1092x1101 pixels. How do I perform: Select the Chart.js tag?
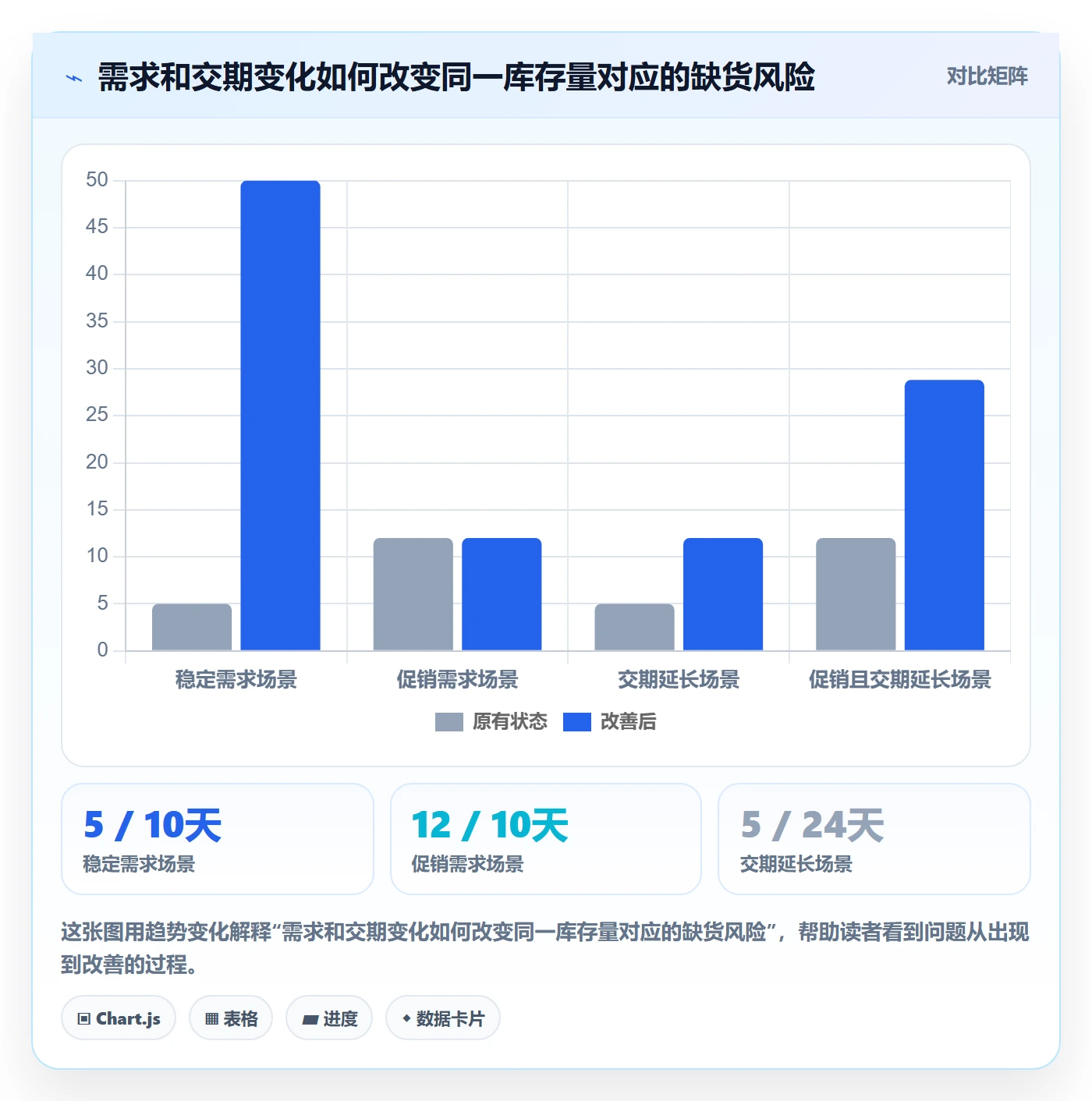pyautogui.click(x=119, y=1018)
